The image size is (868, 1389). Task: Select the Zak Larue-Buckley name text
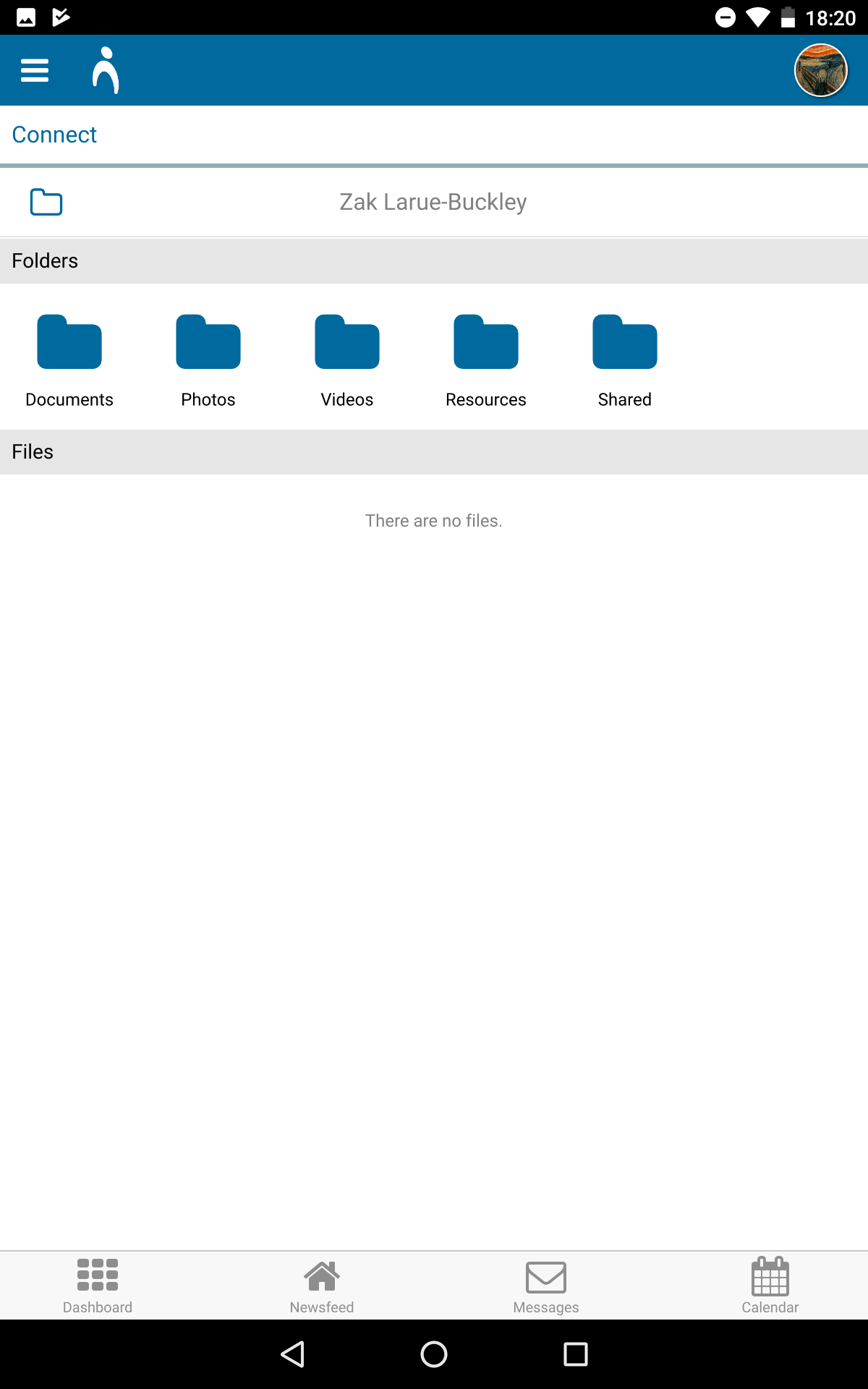pos(433,202)
